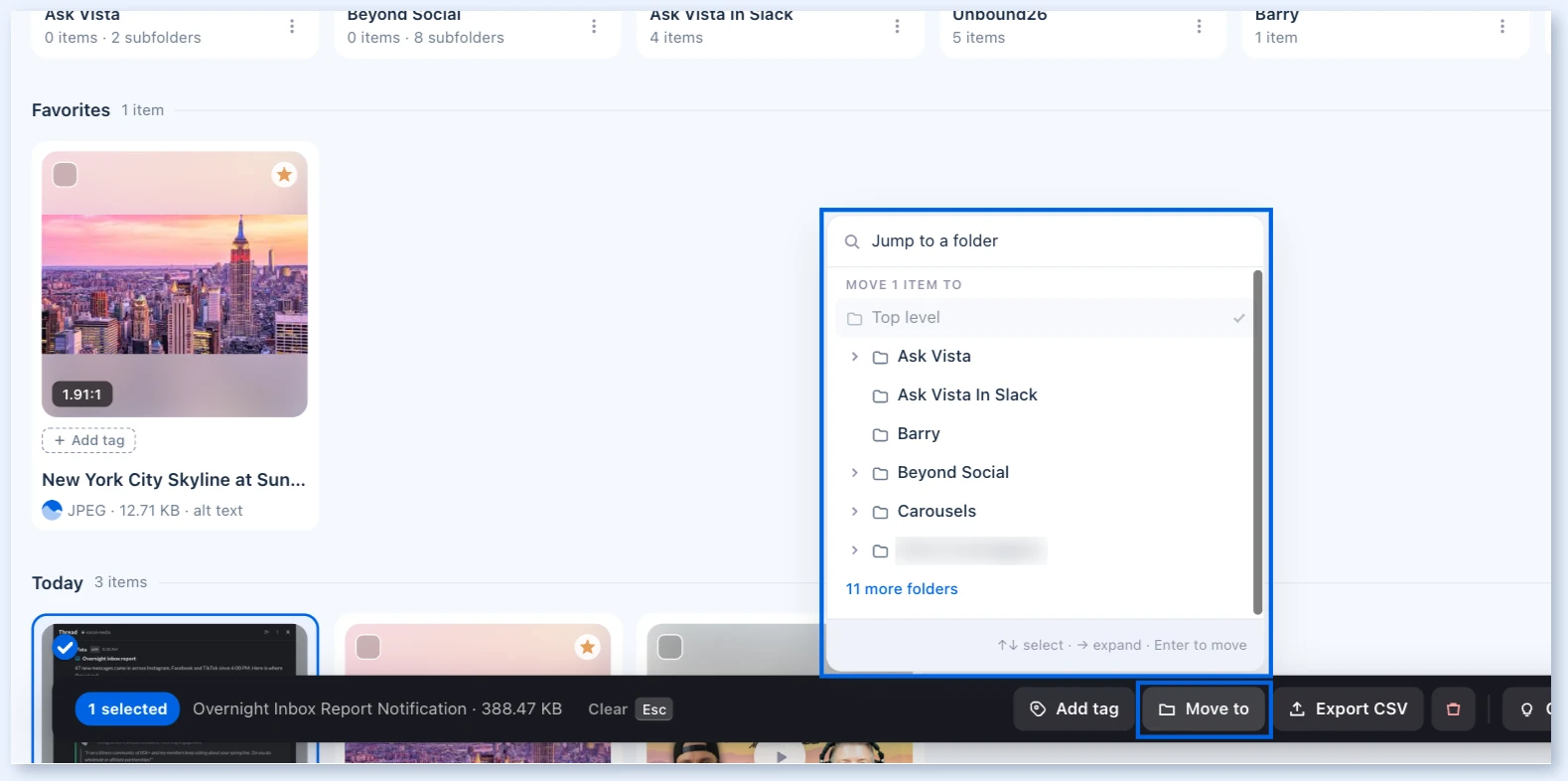The width and height of the screenshot is (1568, 781).
Task: Open Ask Vista folder's three-dot menu
Action: (292, 27)
